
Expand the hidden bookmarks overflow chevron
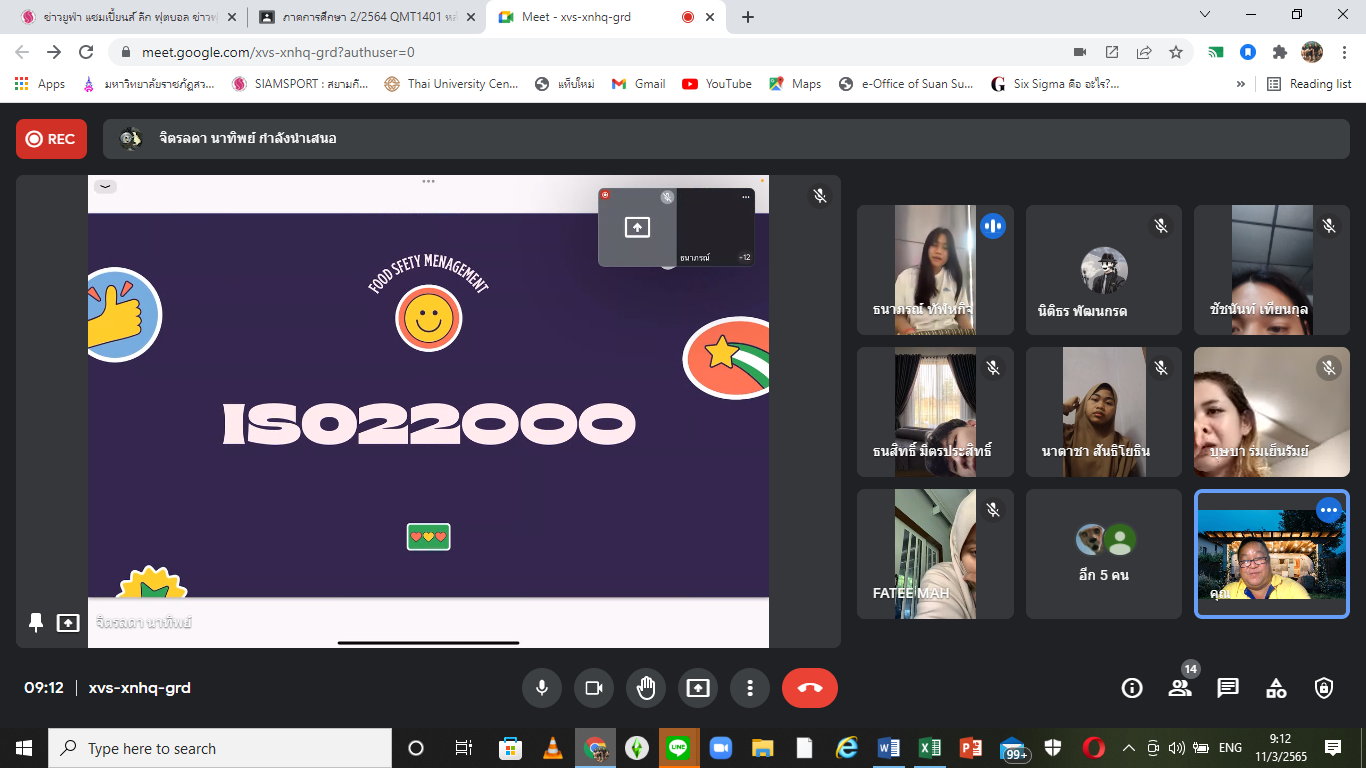(x=1241, y=84)
